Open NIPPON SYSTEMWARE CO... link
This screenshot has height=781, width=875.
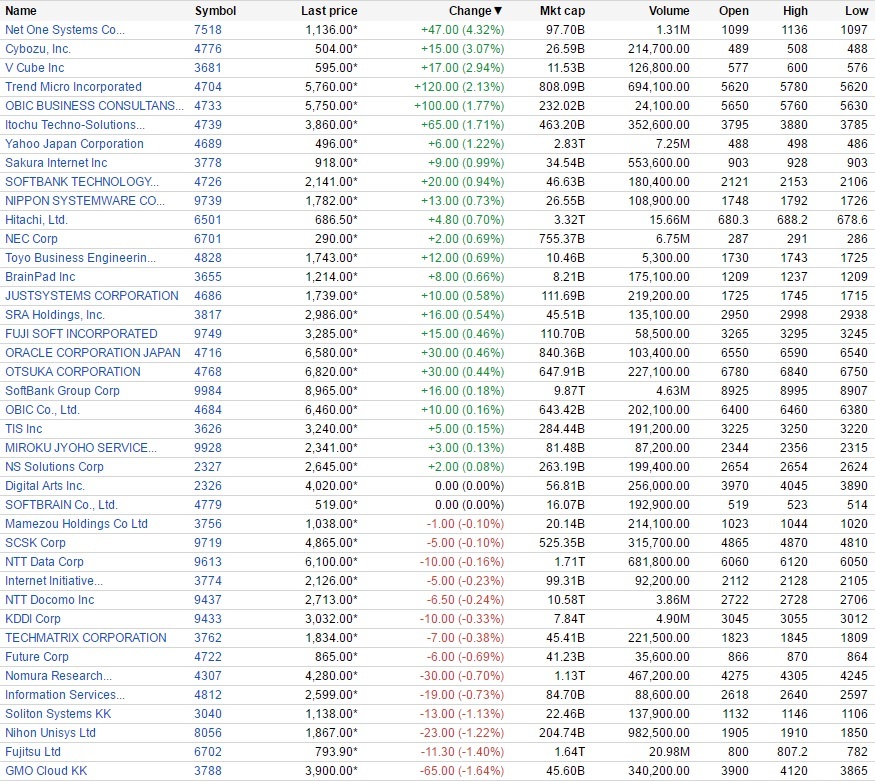pyautogui.click(x=85, y=200)
